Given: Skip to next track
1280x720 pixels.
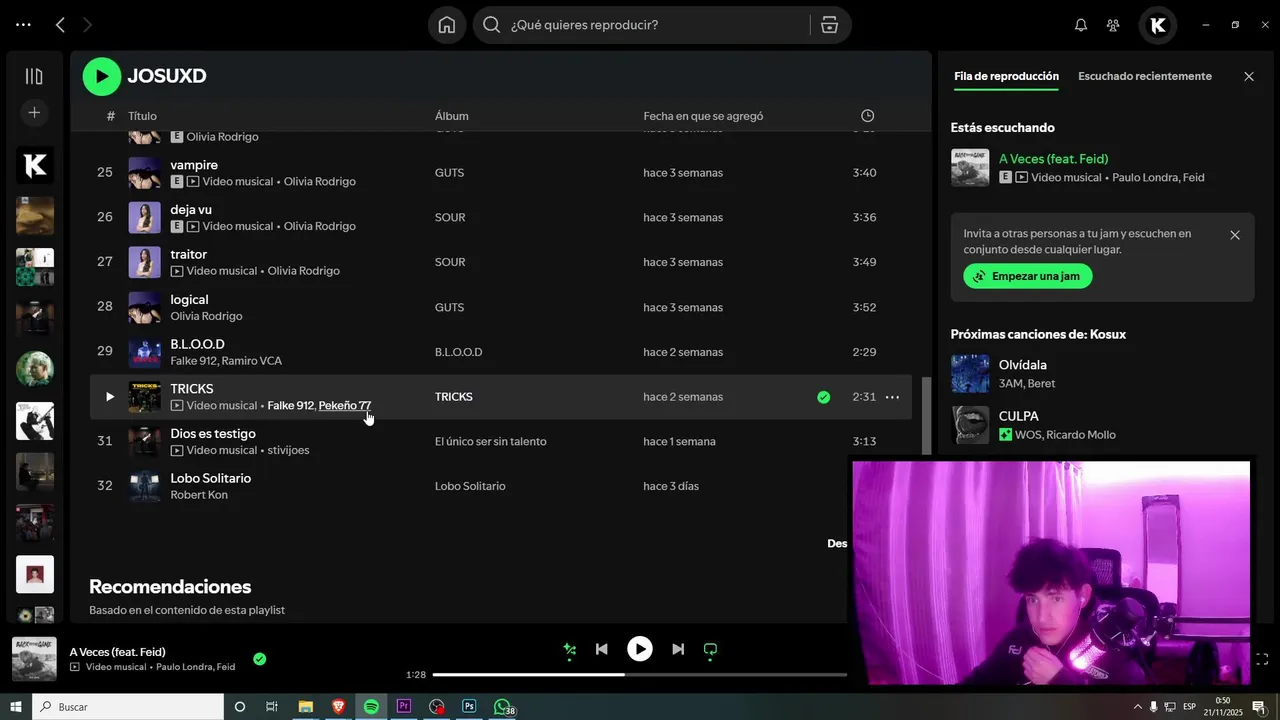Looking at the screenshot, I should [x=678, y=649].
